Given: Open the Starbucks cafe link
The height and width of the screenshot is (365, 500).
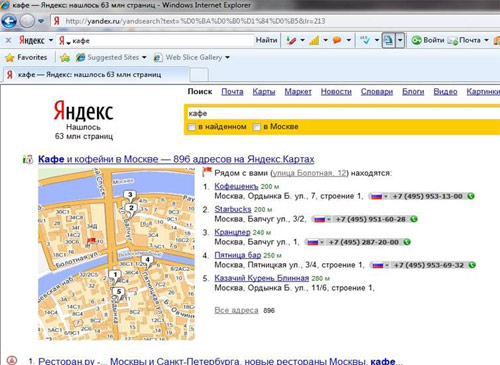Looking at the screenshot, I should pyautogui.click(x=233, y=209).
